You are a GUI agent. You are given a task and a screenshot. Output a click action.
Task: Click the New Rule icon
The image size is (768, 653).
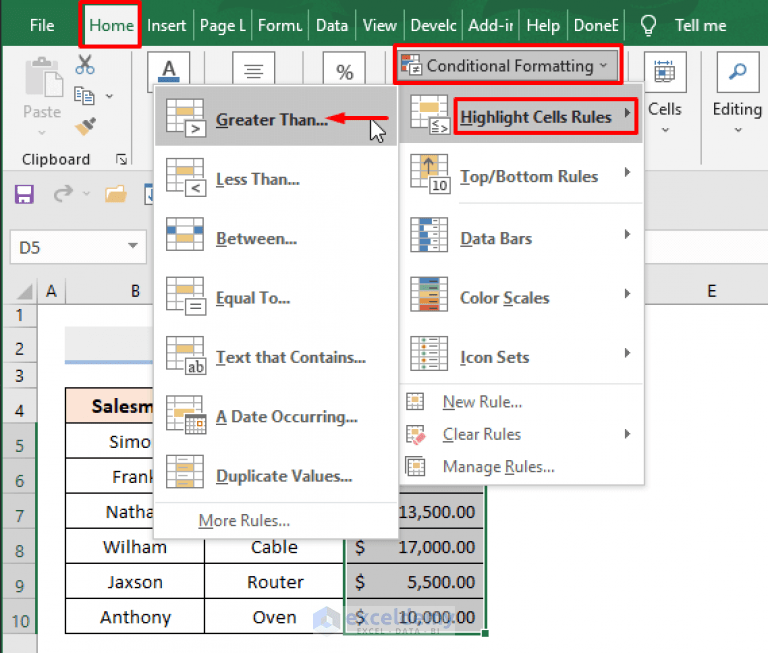click(415, 402)
